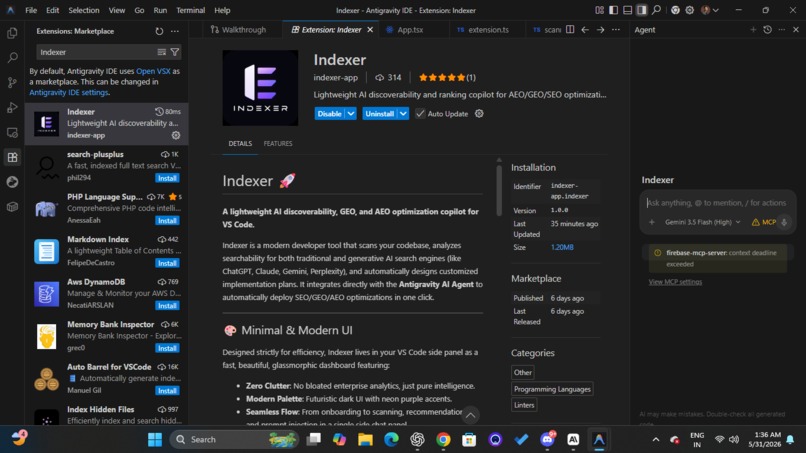Viewport: 806px width, 453px height.
Task: Toggle primary side bar visibility
Action: point(614,10)
